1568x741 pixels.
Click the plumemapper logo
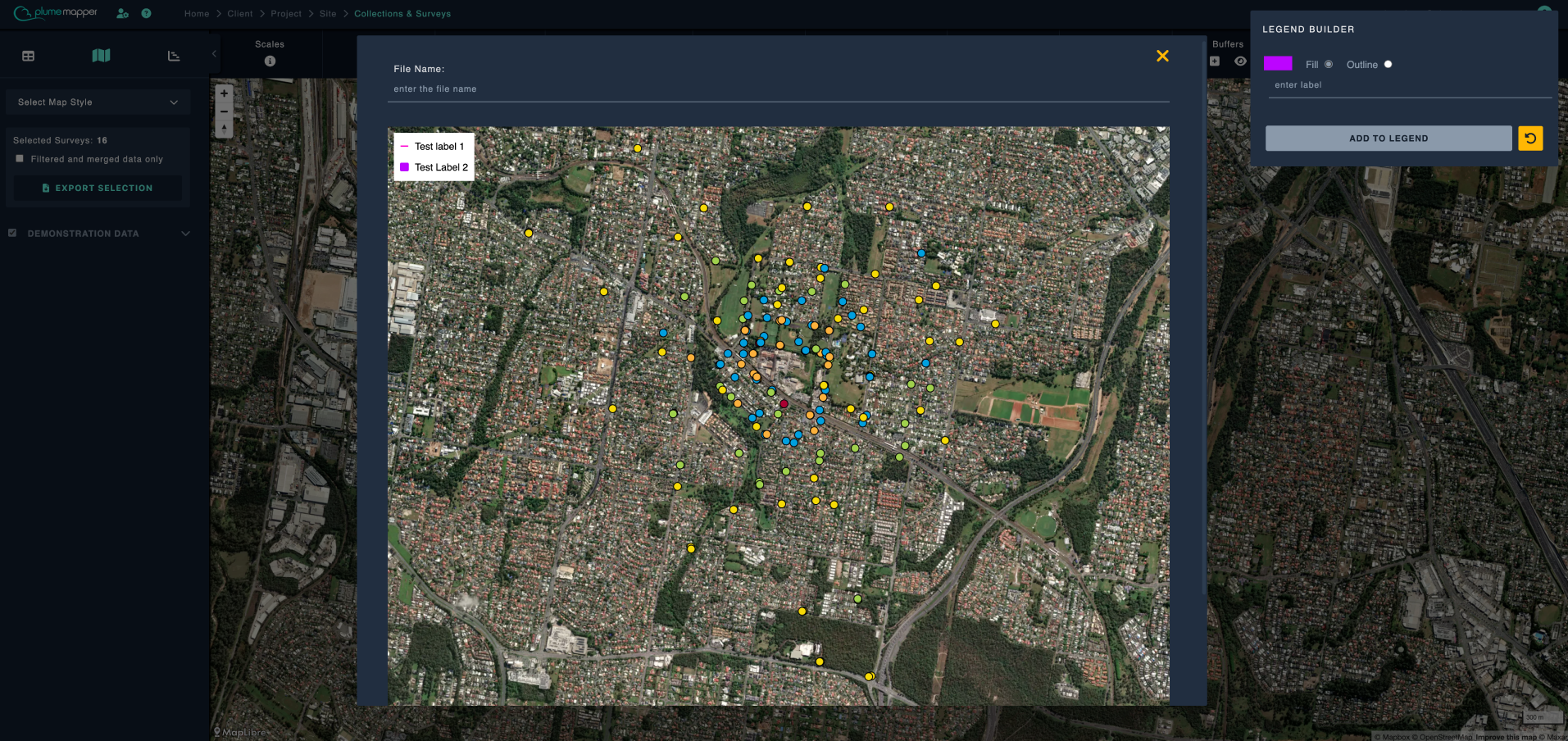pos(55,13)
